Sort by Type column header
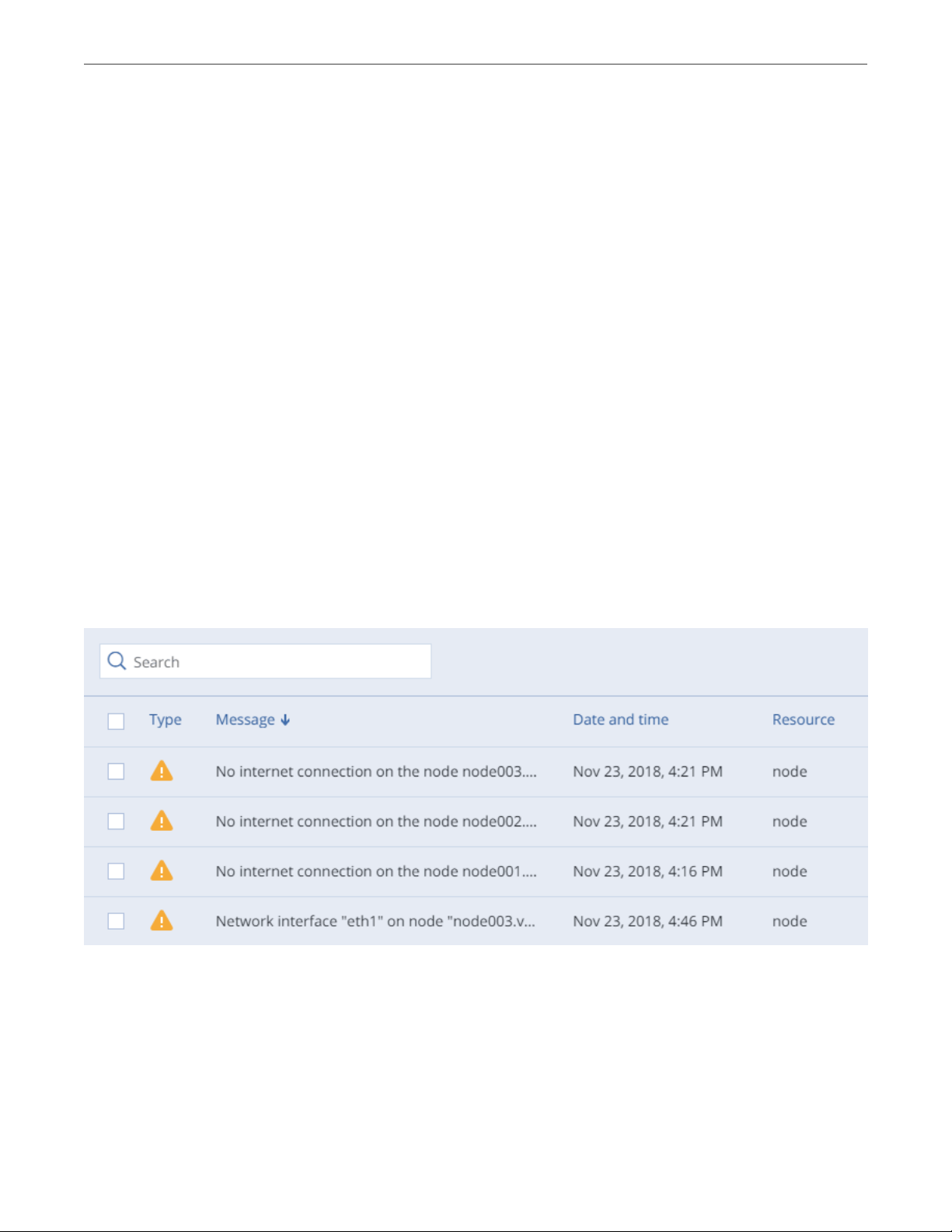 166,720
